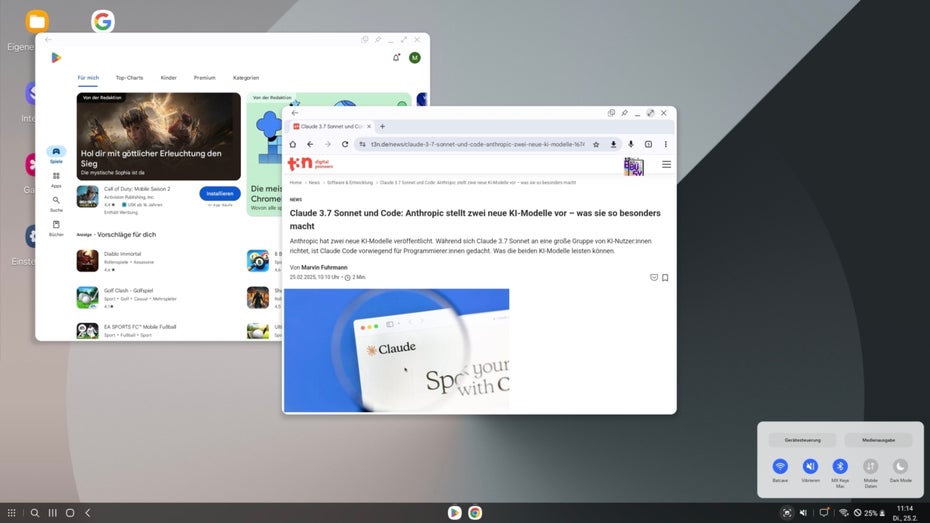Screen dimensions: 930x523
Task: Toggle the WLAN quick setting
Action: click(780, 466)
